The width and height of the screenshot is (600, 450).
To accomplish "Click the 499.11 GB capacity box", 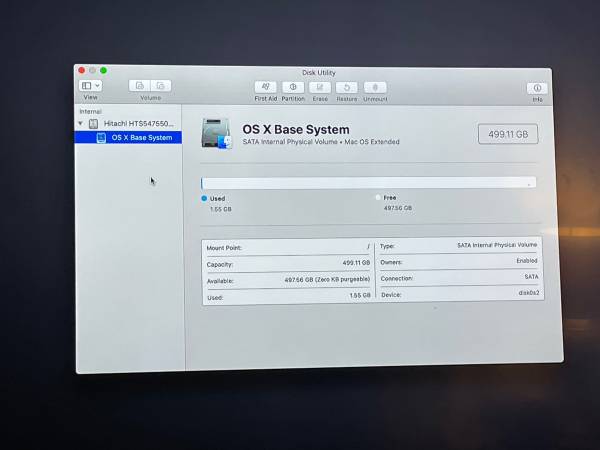I will pos(508,134).
